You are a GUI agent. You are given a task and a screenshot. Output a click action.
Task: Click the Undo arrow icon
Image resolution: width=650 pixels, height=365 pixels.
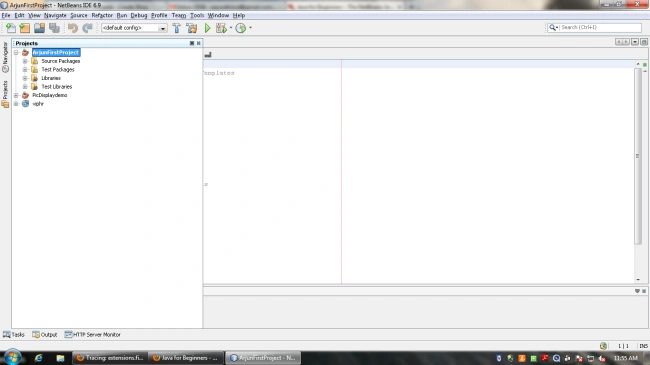point(73,28)
